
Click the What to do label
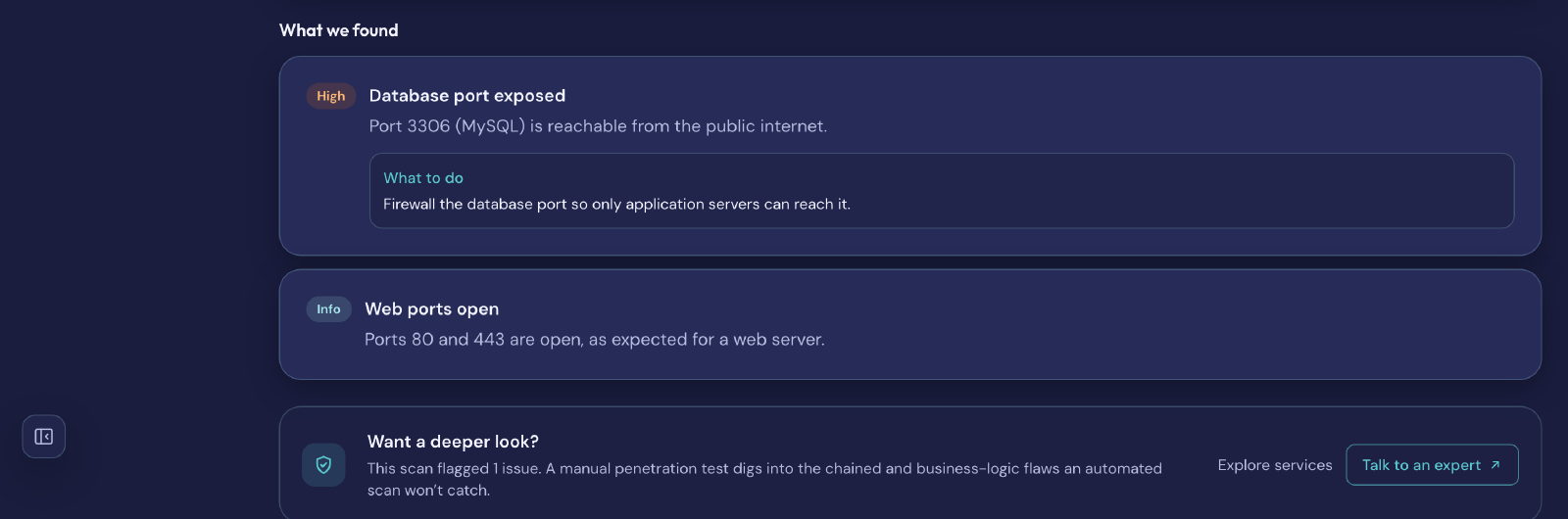(x=423, y=178)
